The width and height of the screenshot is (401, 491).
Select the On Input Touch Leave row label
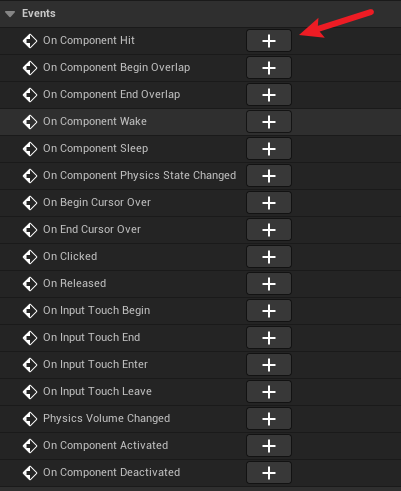coord(97,391)
